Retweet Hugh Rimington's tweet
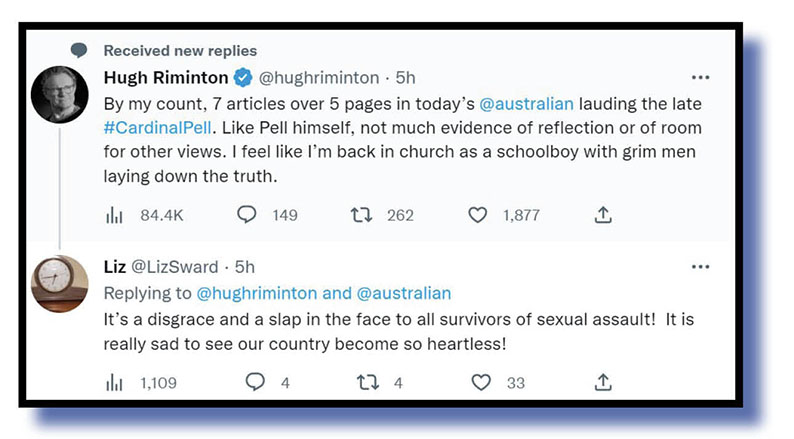This screenshot has width=794, height=439. 362,214
